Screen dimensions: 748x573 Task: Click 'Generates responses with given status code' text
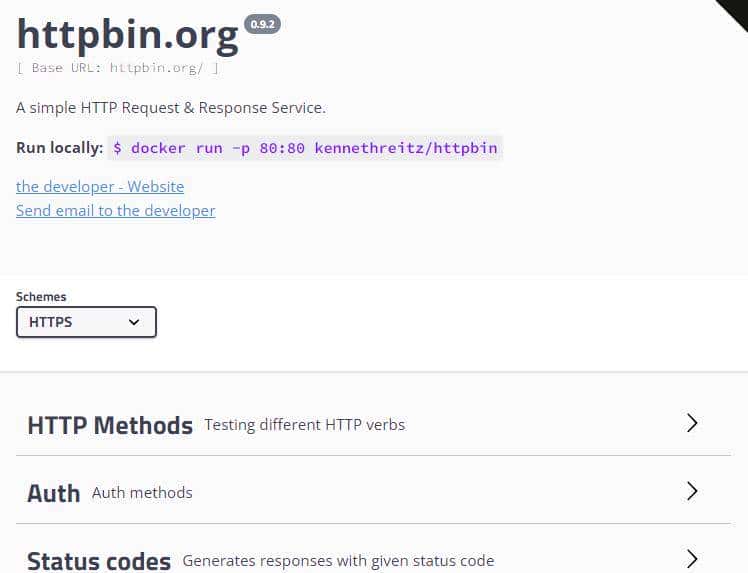338,561
